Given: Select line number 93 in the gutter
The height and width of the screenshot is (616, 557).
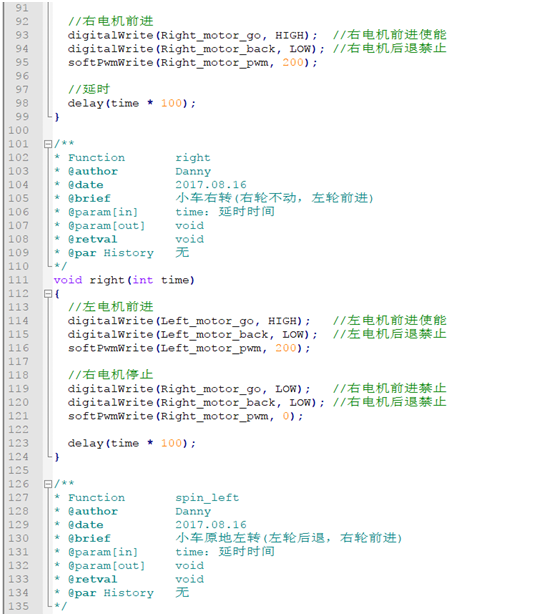Looking at the screenshot, I should coord(22,35).
